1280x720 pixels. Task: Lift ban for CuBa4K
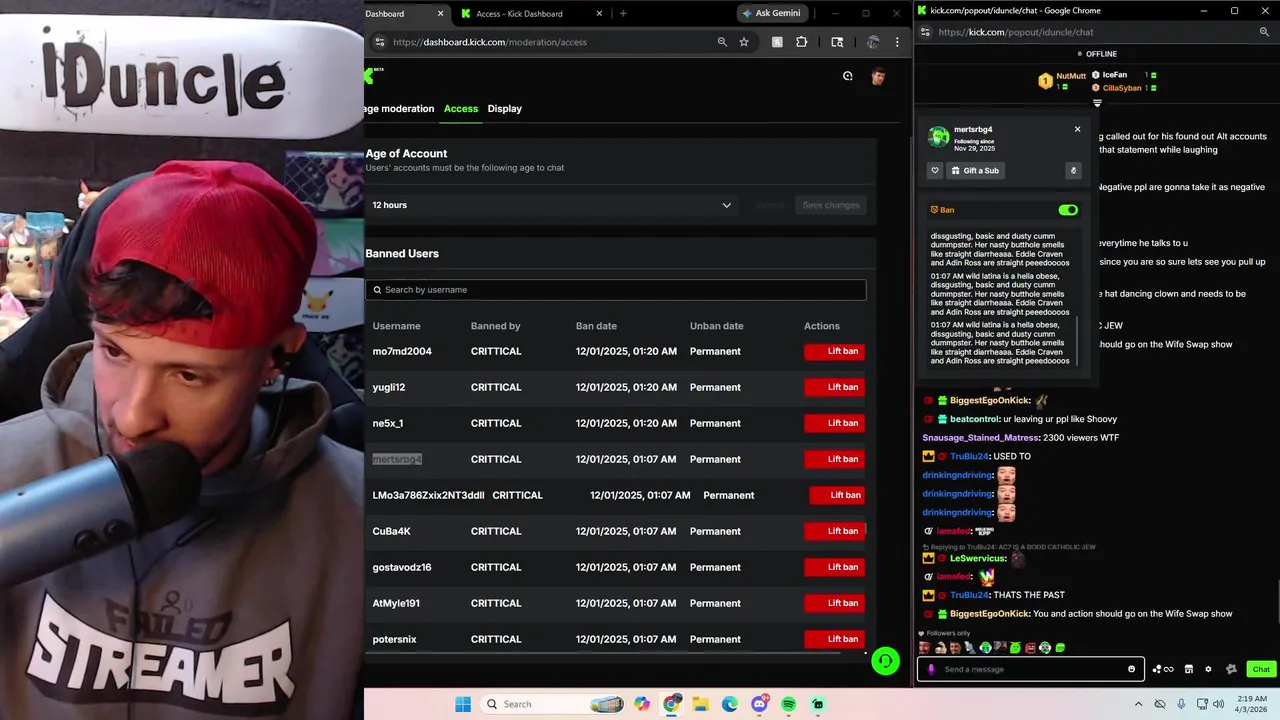tap(835, 531)
